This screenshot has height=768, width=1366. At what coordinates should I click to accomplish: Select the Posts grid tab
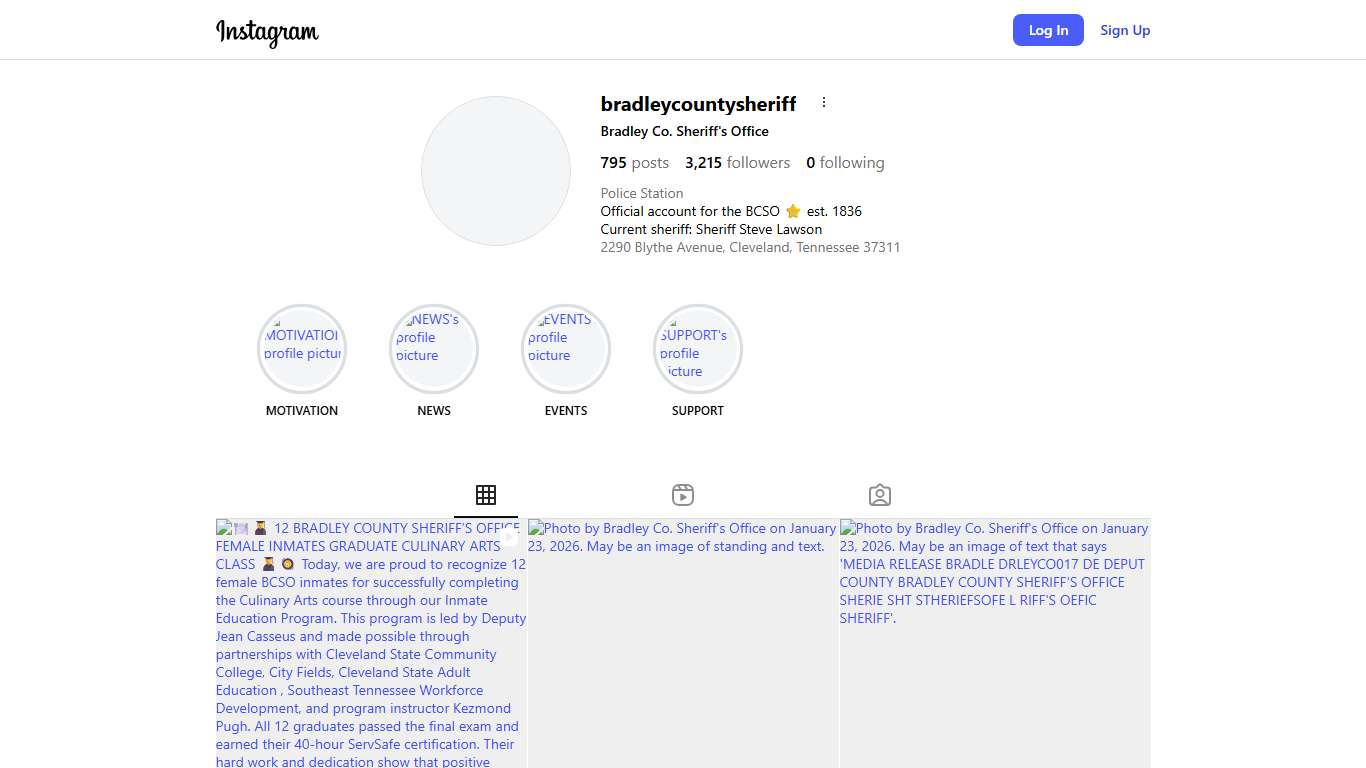(x=486, y=495)
